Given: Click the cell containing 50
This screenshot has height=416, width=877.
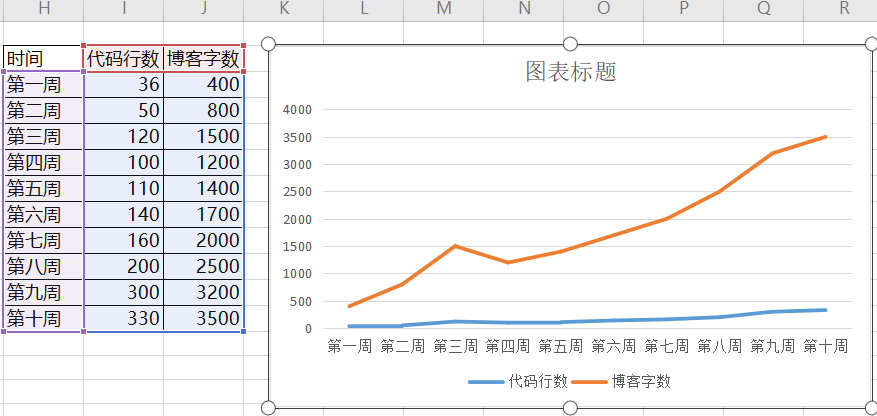Looking at the screenshot, I should [x=124, y=111].
